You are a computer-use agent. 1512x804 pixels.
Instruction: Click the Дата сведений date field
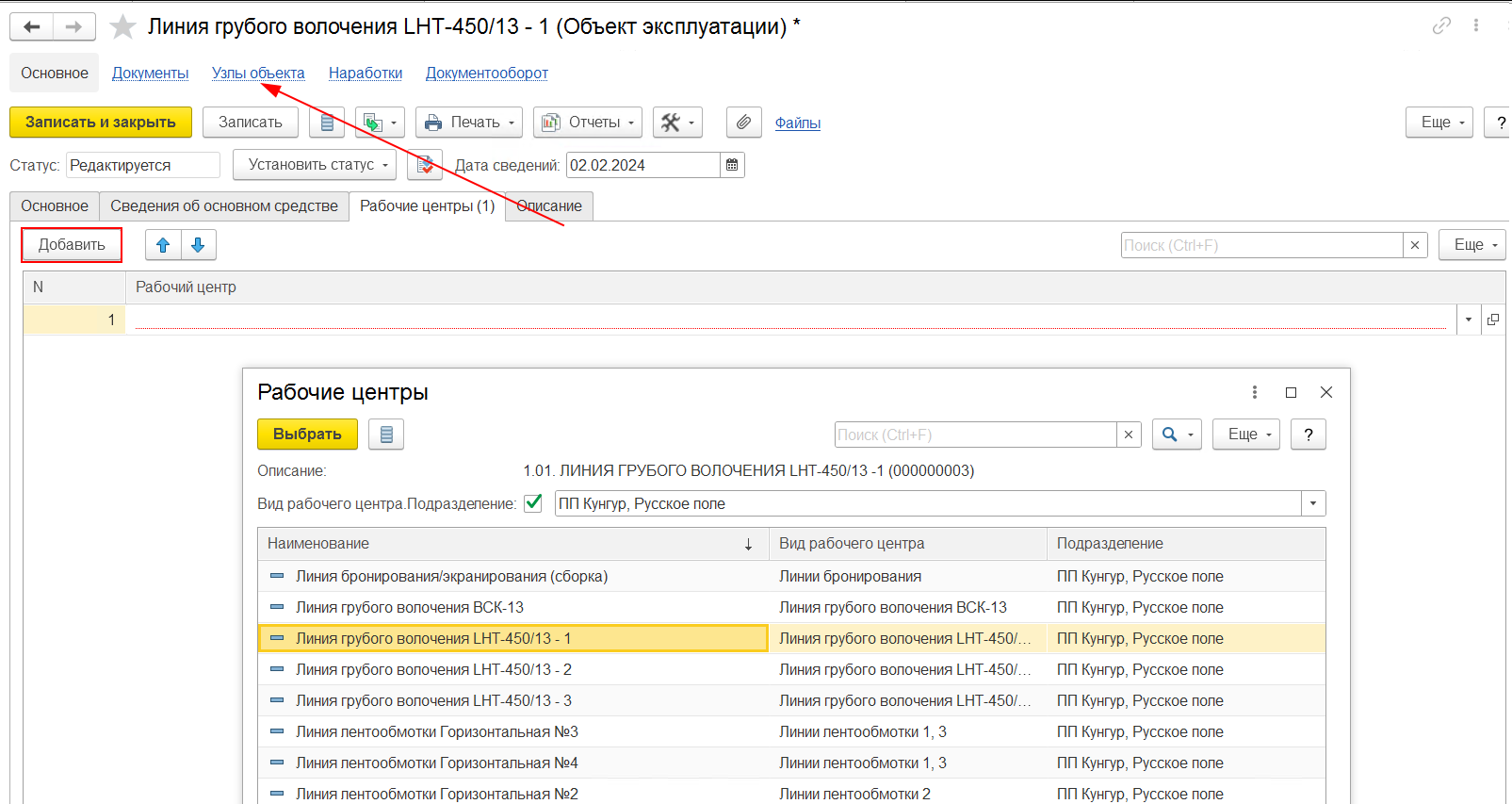click(x=644, y=165)
